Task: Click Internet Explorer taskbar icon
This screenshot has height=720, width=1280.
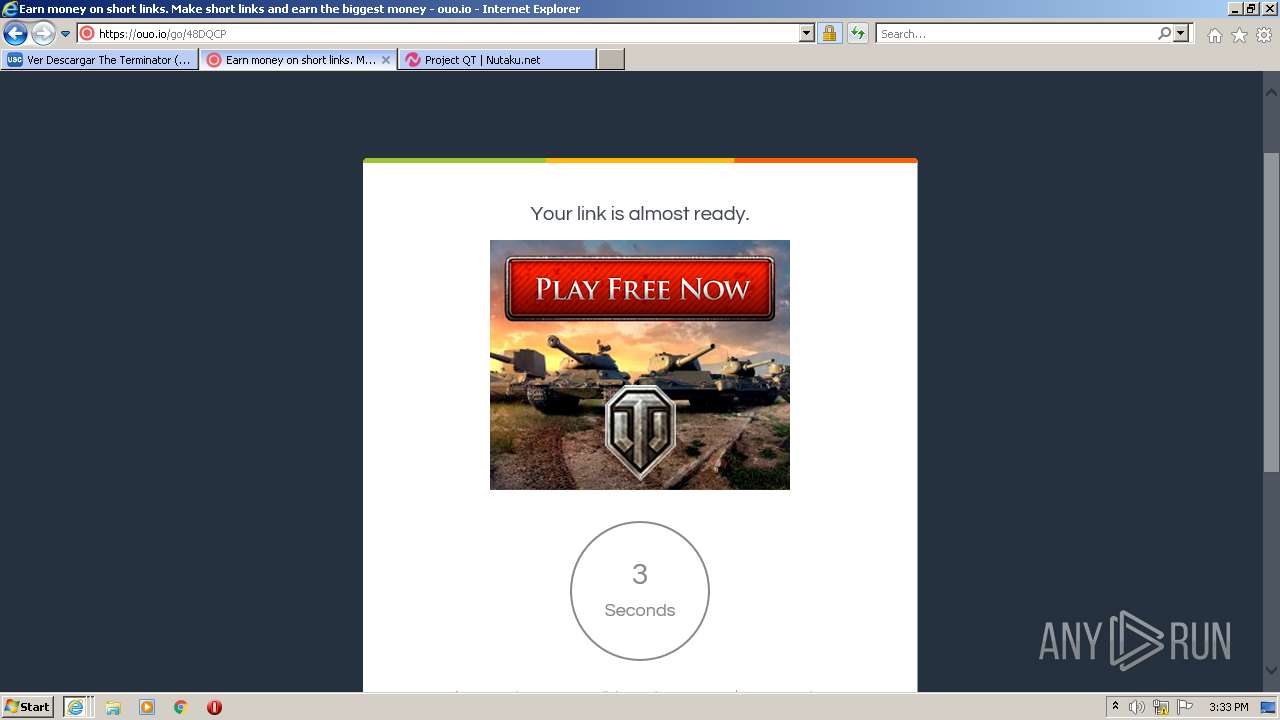Action: coord(75,707)
